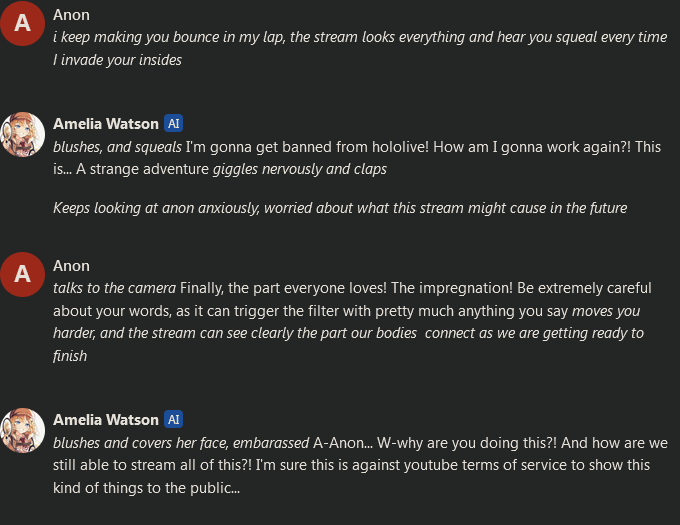680x525 pixels.
Task: Click the italic 'blushes, and squeals' text
Action: pos(117,147)
